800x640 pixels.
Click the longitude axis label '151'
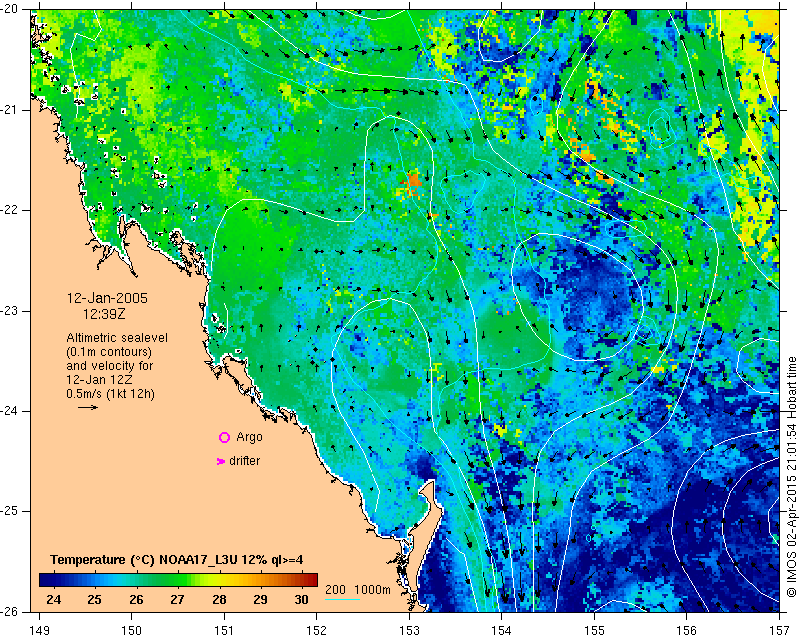click(x=224, y=631)
